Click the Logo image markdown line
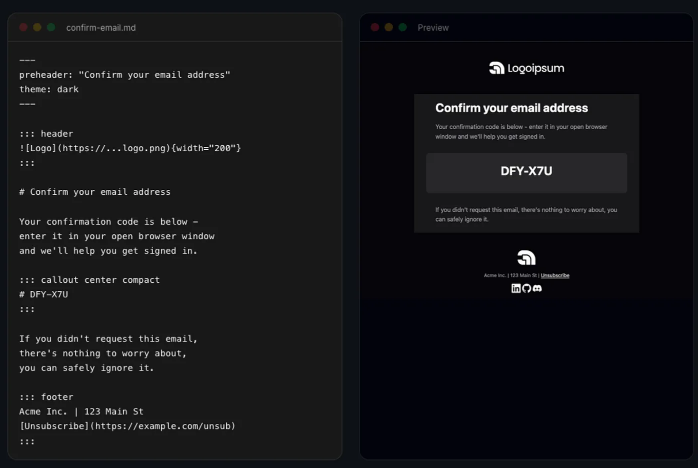 pos(130,148)
